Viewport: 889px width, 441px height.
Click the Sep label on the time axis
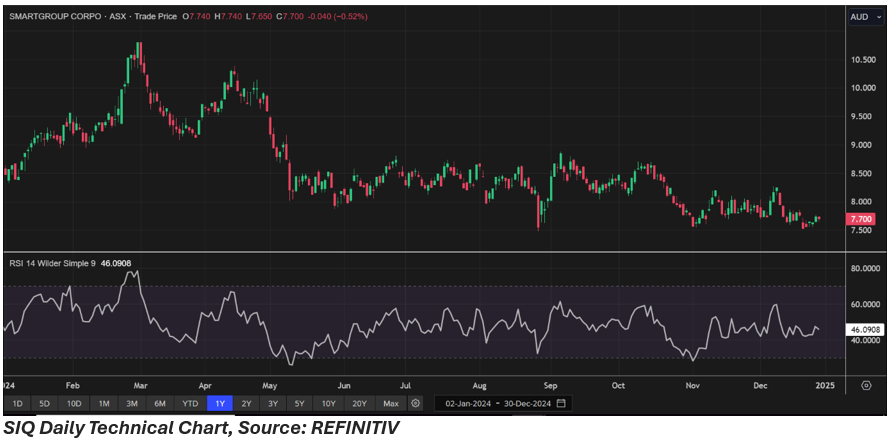(551, 385)
